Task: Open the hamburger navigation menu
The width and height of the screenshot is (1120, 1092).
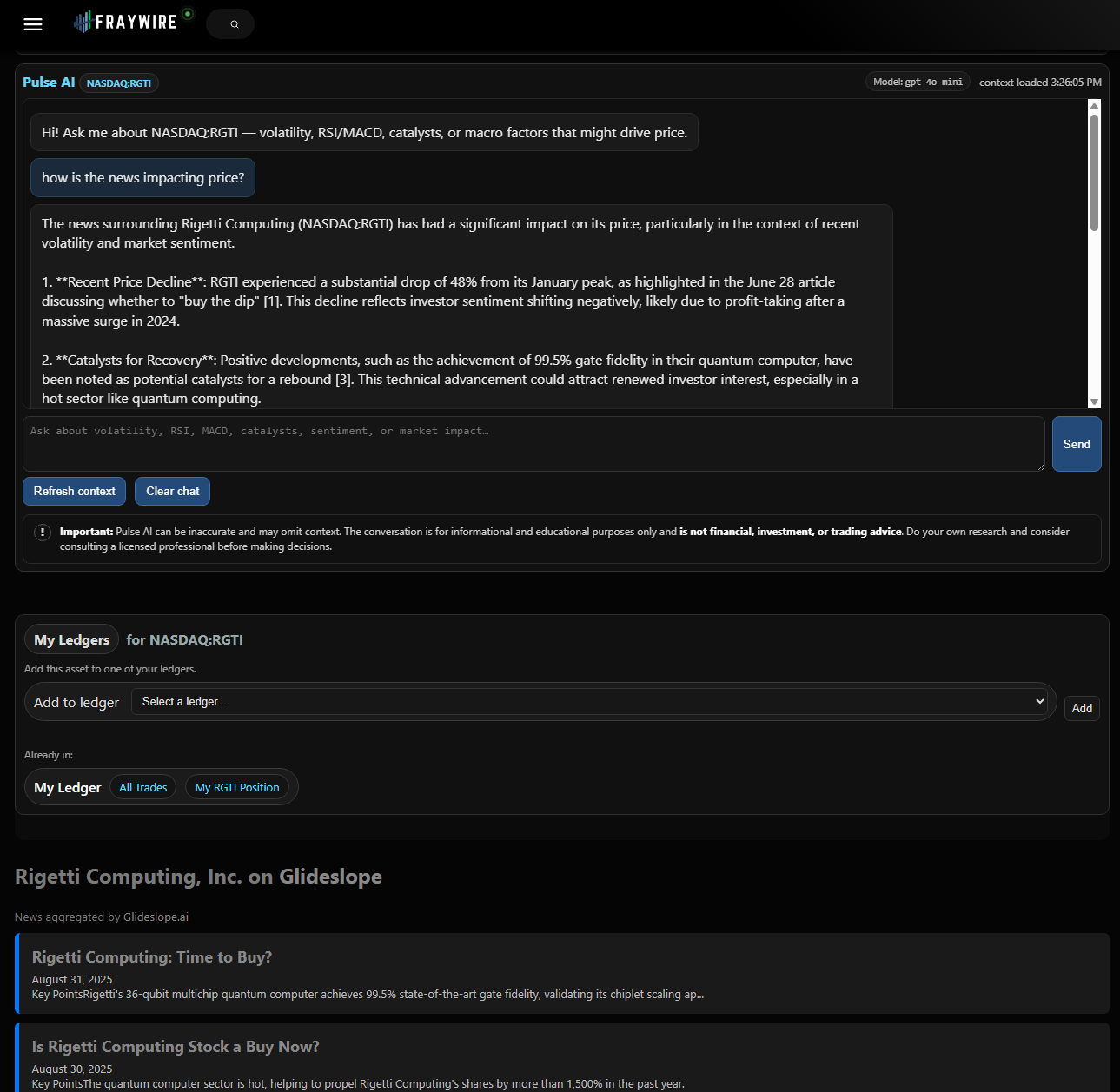Action: click(33, 24)
